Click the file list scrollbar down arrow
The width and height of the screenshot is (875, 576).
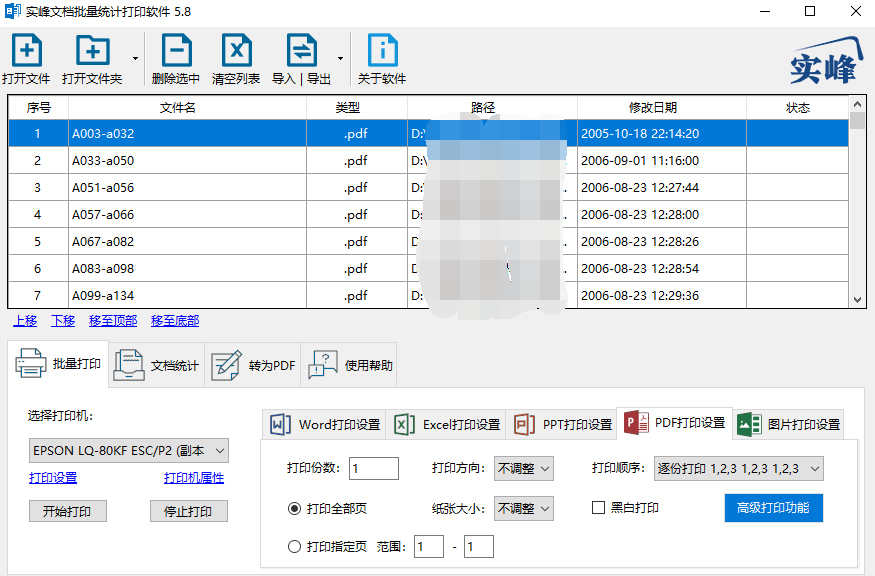coord(858,300)
